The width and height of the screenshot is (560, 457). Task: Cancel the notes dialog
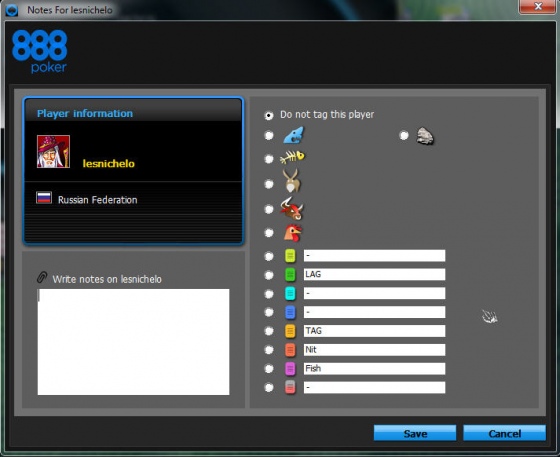pyautogui.click(x=504, y=433)
